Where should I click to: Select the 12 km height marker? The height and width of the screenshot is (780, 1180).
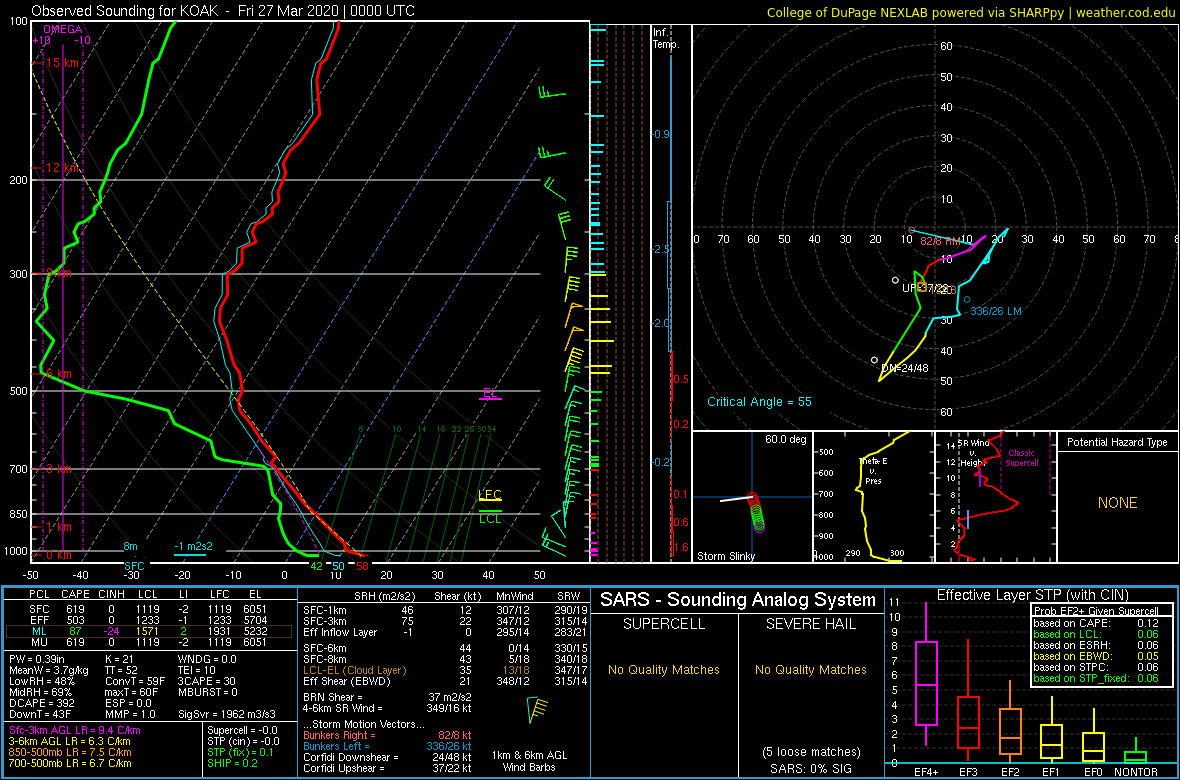57,168
